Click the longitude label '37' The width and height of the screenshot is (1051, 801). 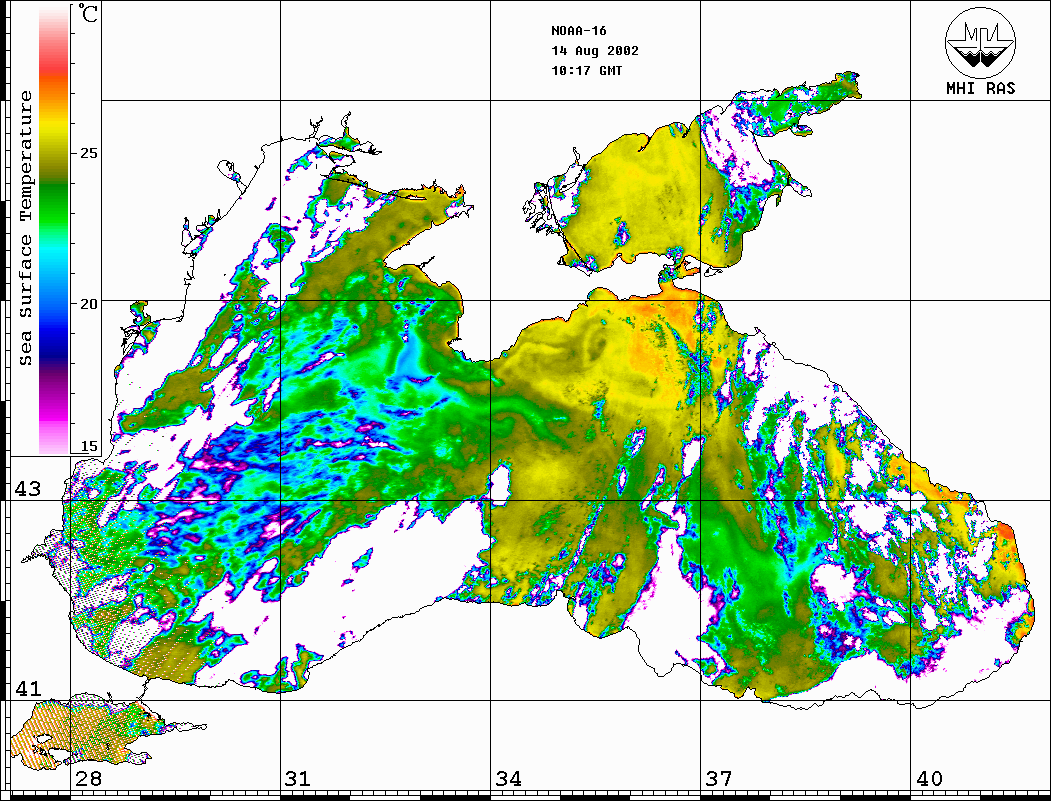719,778
